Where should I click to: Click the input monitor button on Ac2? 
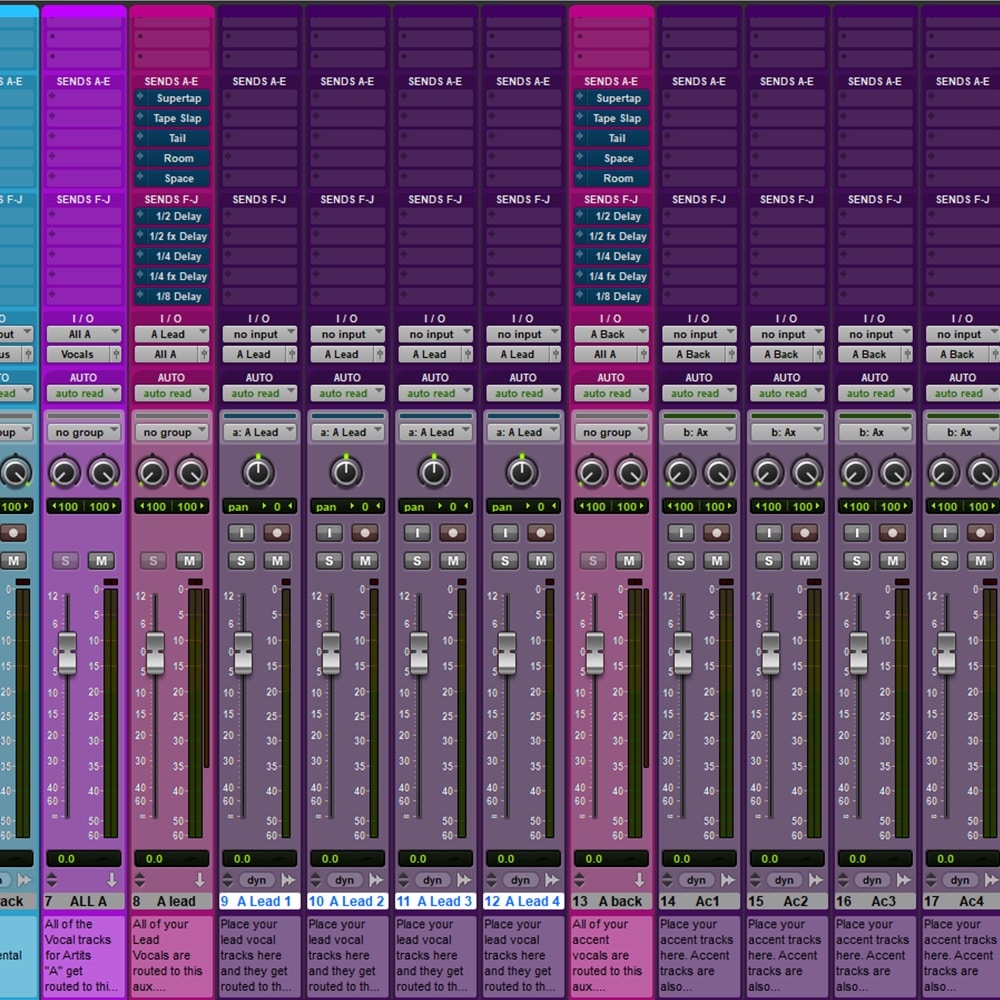coord(769,533)
